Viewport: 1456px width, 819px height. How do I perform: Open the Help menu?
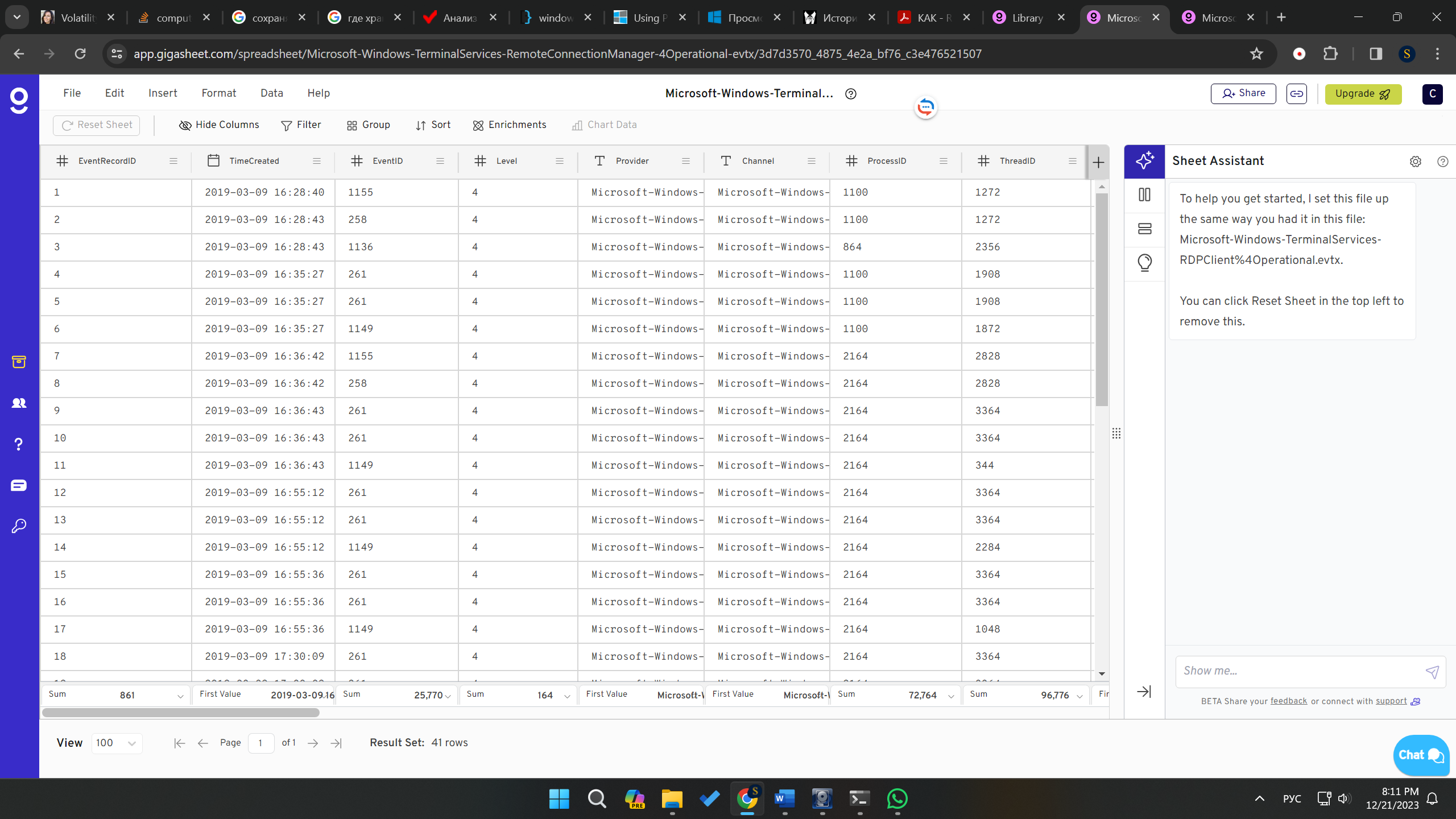click(x=318, y=93)
